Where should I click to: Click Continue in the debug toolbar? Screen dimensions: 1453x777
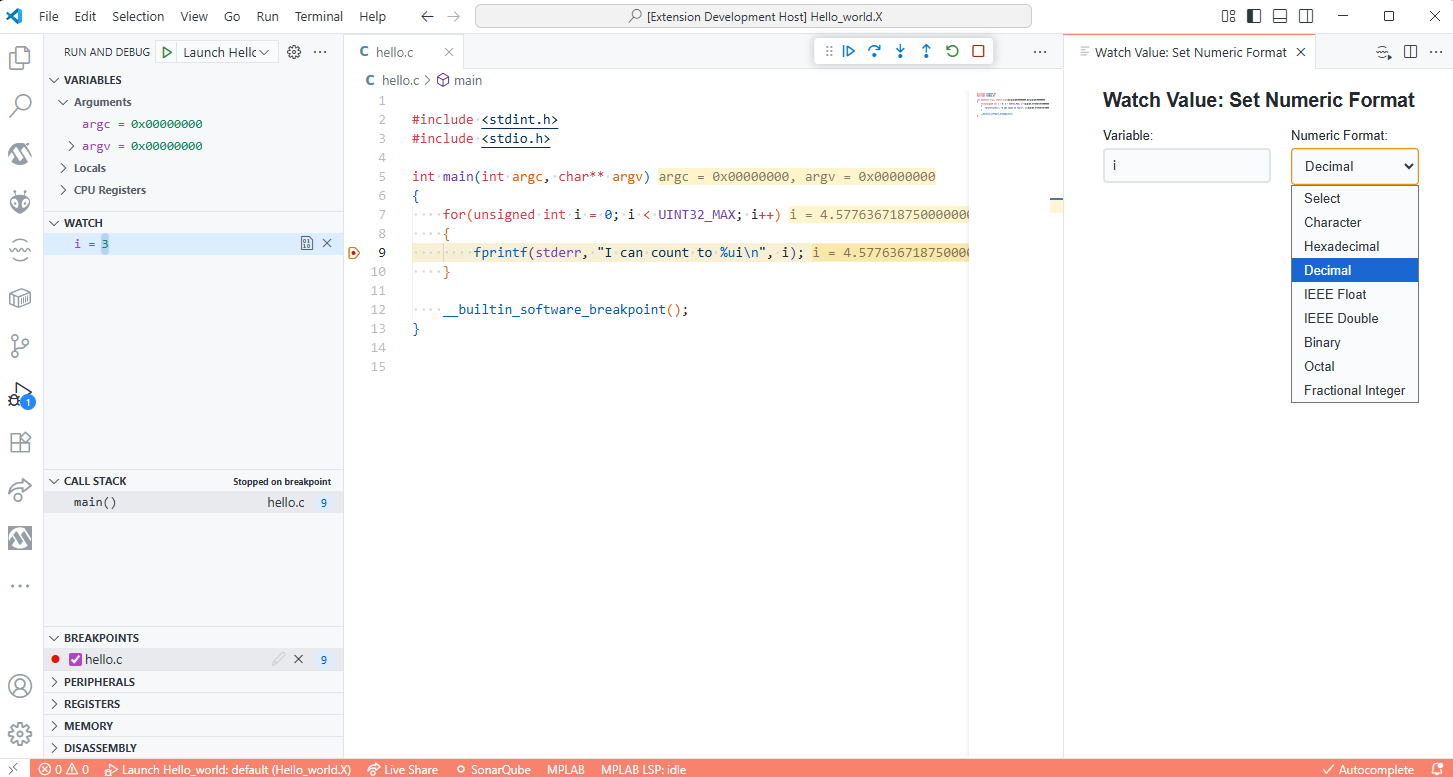point(848,51)
